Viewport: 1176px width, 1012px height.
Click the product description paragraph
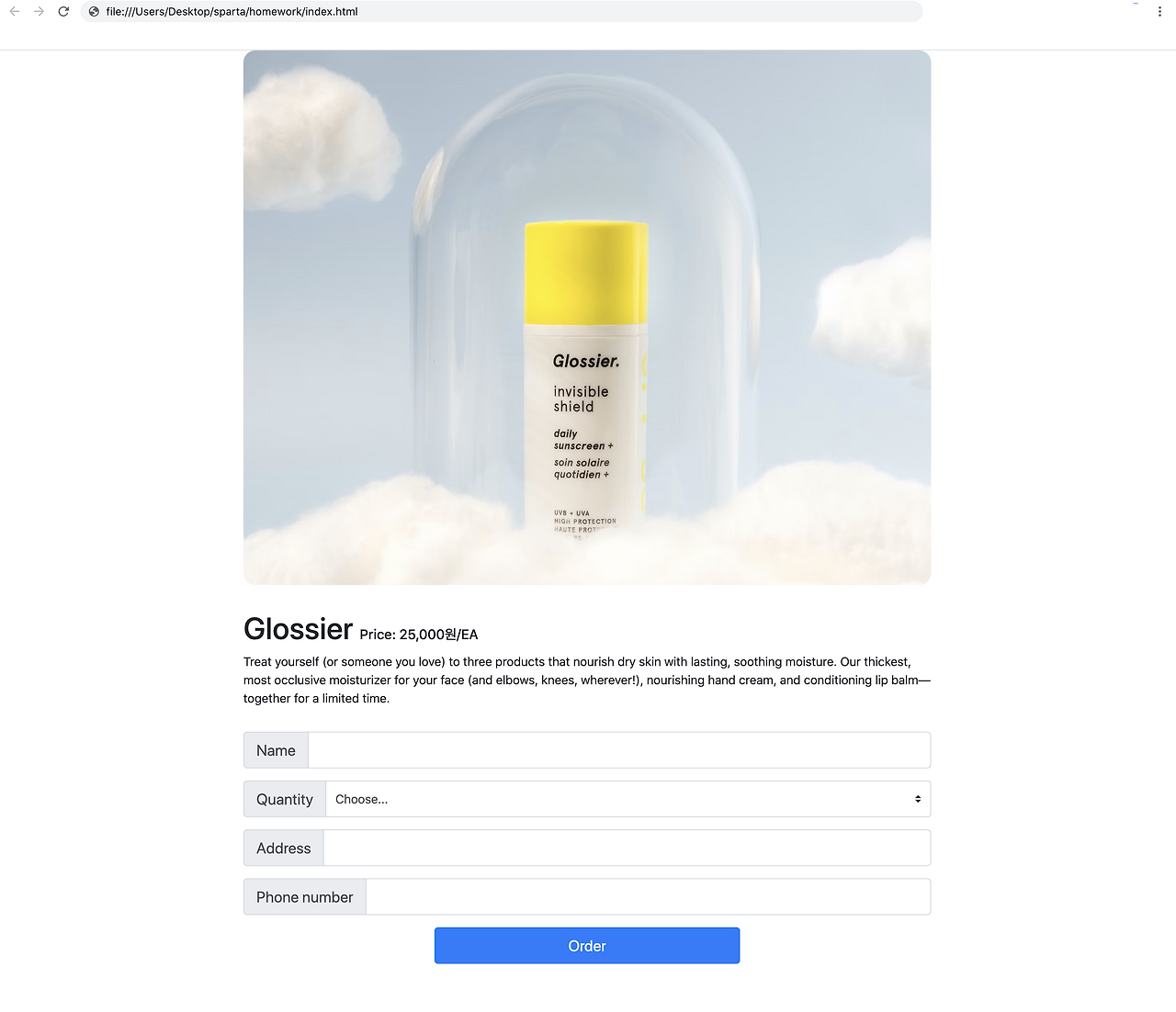(587, 680)
